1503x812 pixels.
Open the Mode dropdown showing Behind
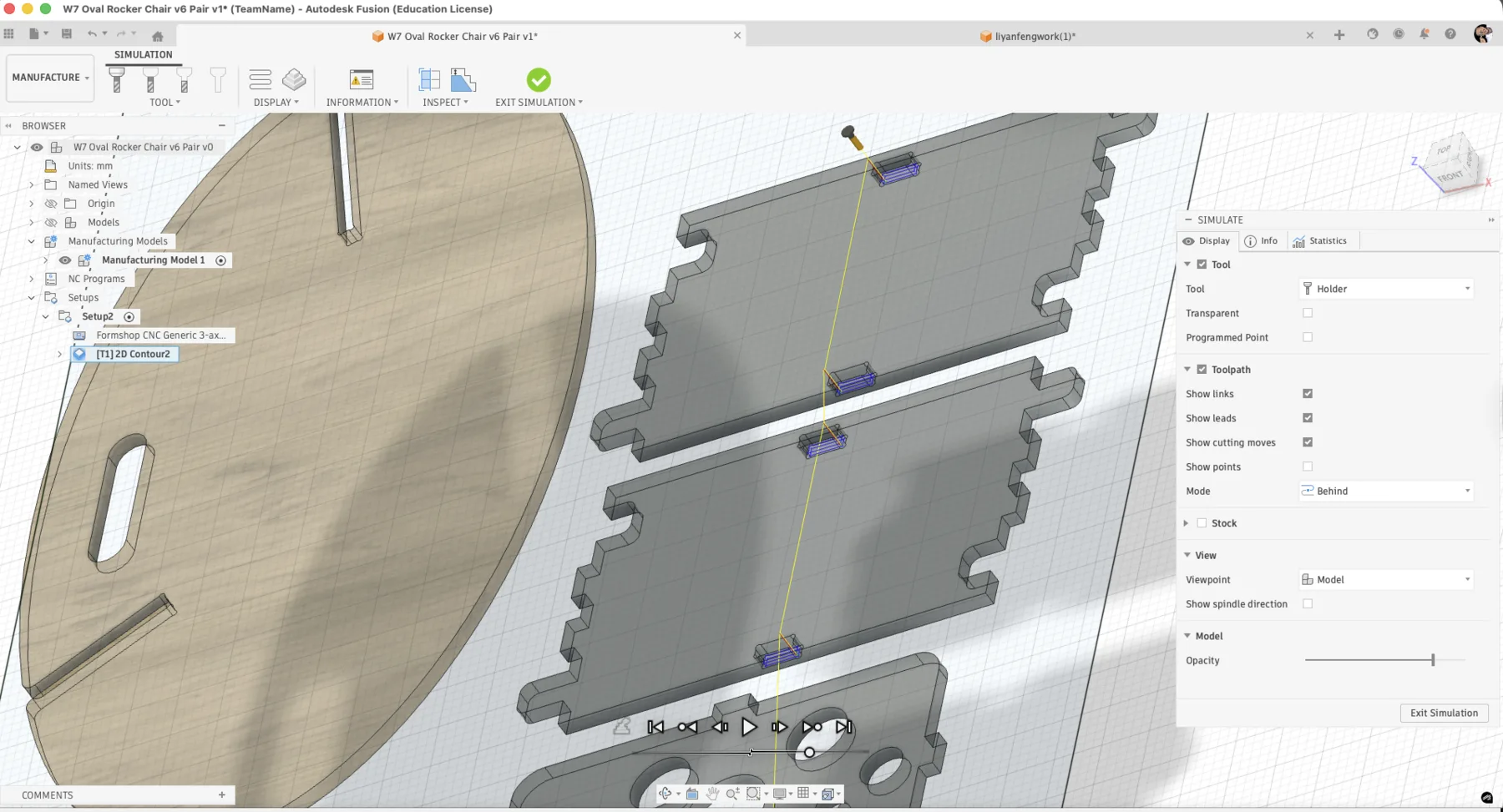pos(1384,491)
